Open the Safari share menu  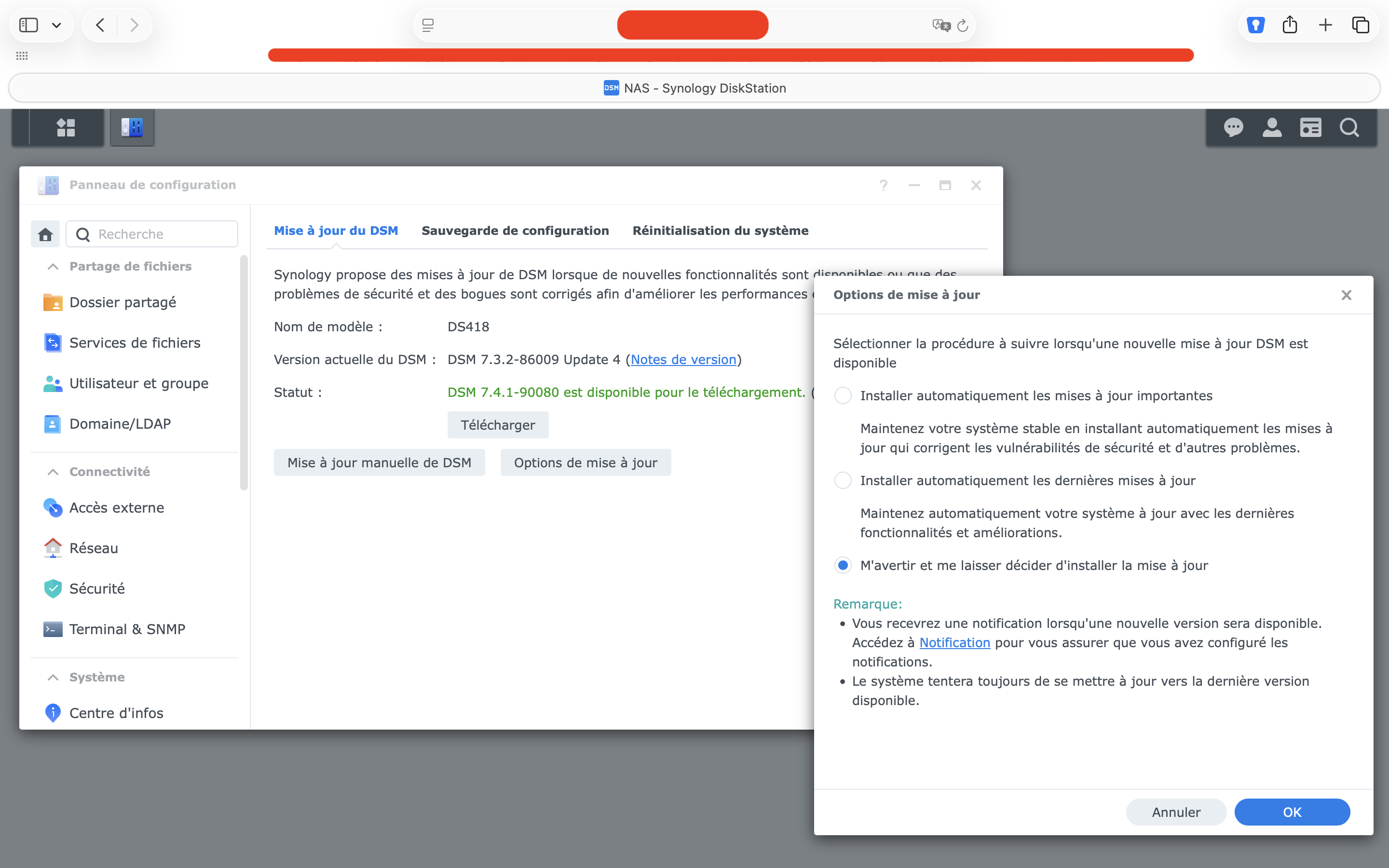tap(1290, 25)
